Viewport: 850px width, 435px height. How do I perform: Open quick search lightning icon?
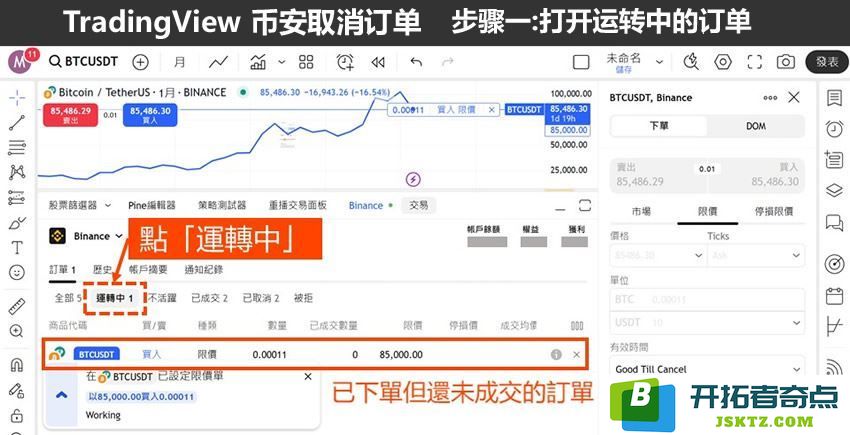coord(691,62)
